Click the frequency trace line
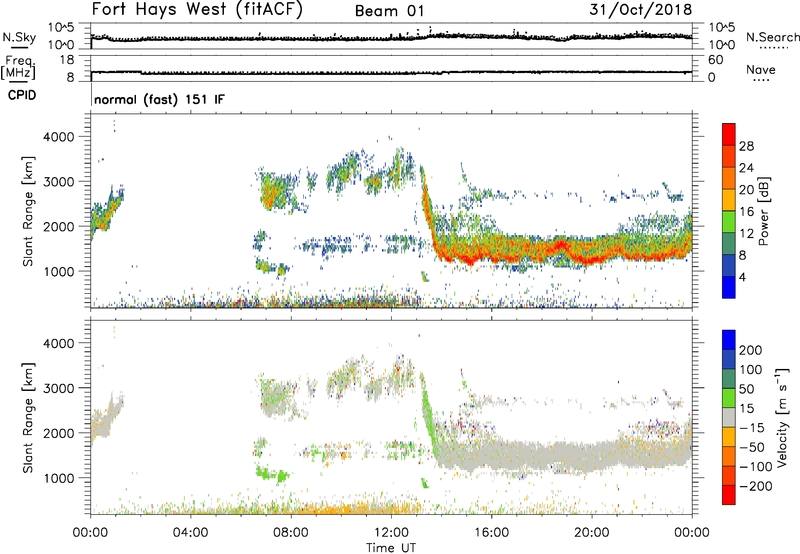 click(x=391, y=72)
